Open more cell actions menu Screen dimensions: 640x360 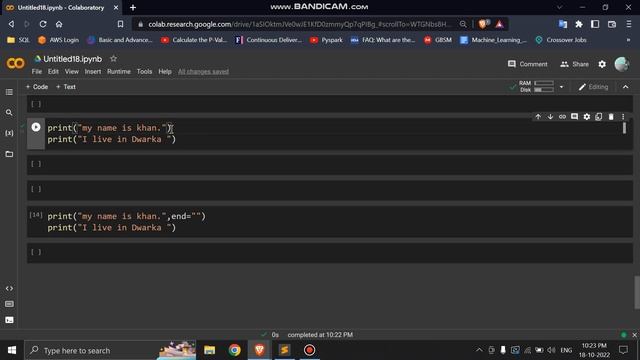623,117
